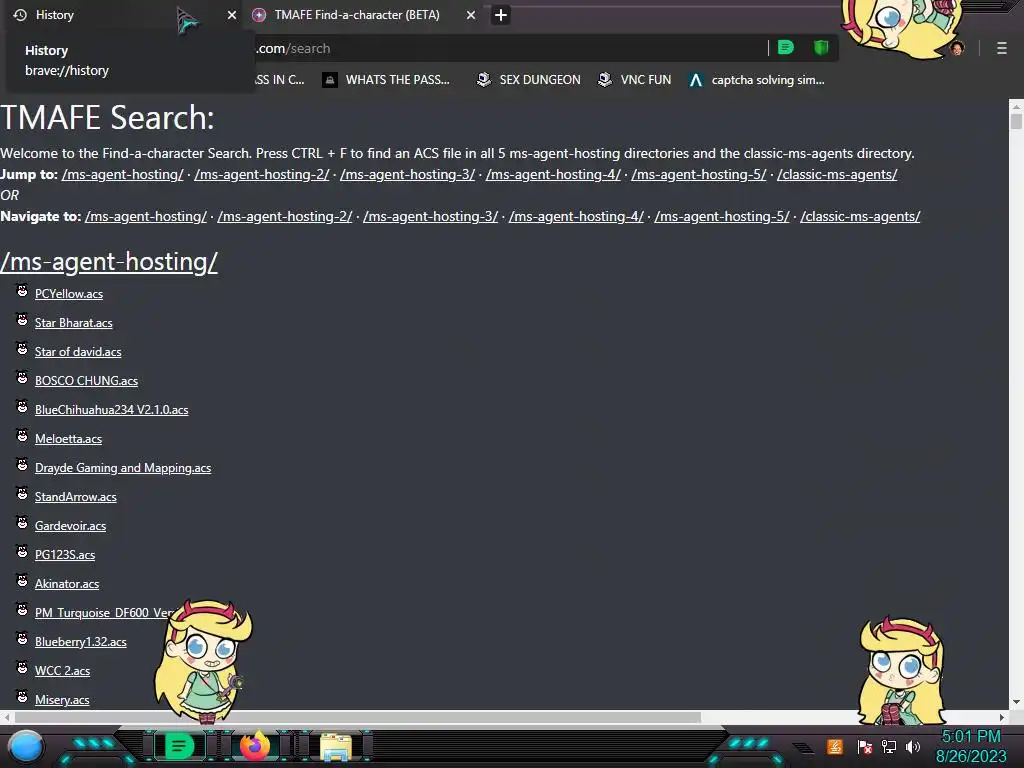Click the green reader mode icon in address bar
Screen dimensions: 1024x768
[786, 47]
